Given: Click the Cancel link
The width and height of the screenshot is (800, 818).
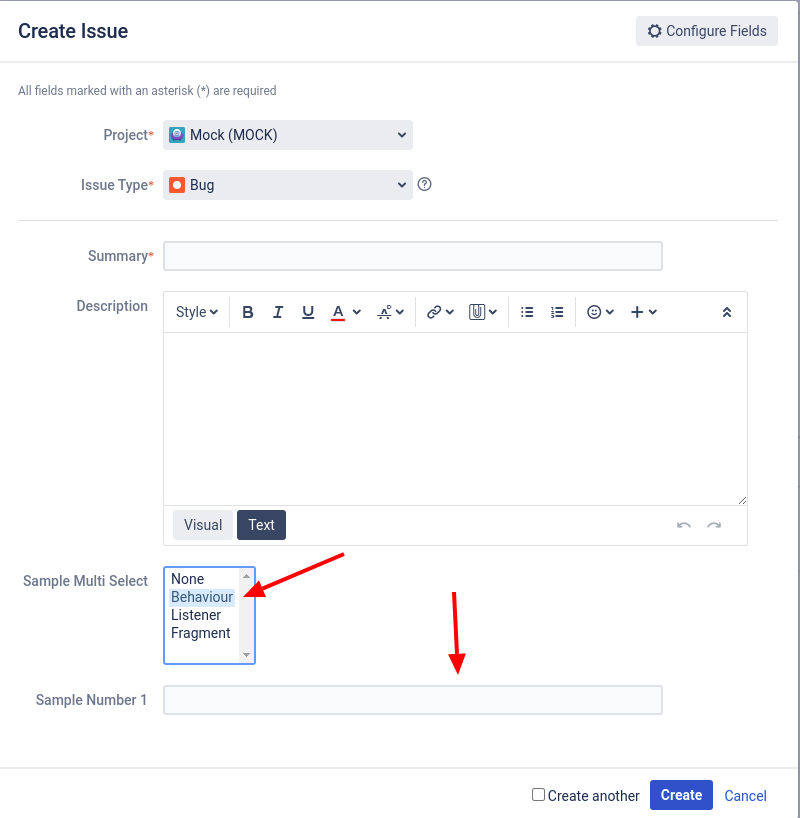Looking at the screenshot, I should 745,796.
